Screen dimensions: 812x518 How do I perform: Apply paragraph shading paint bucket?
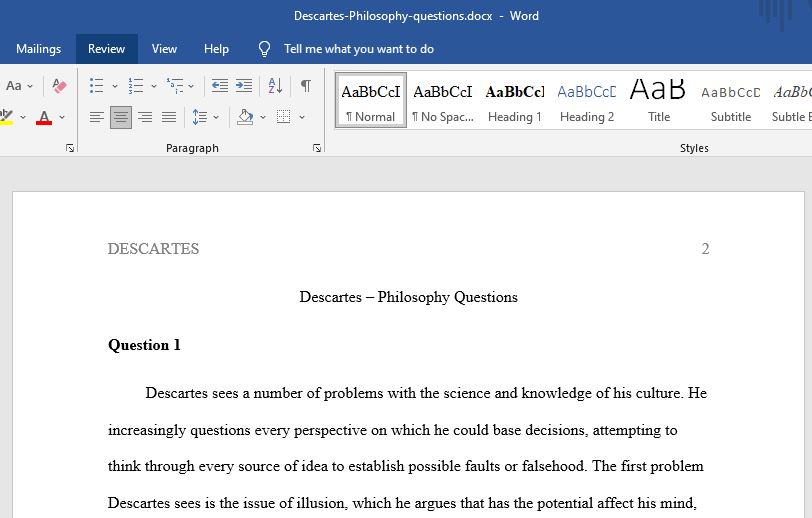(245, 117)
